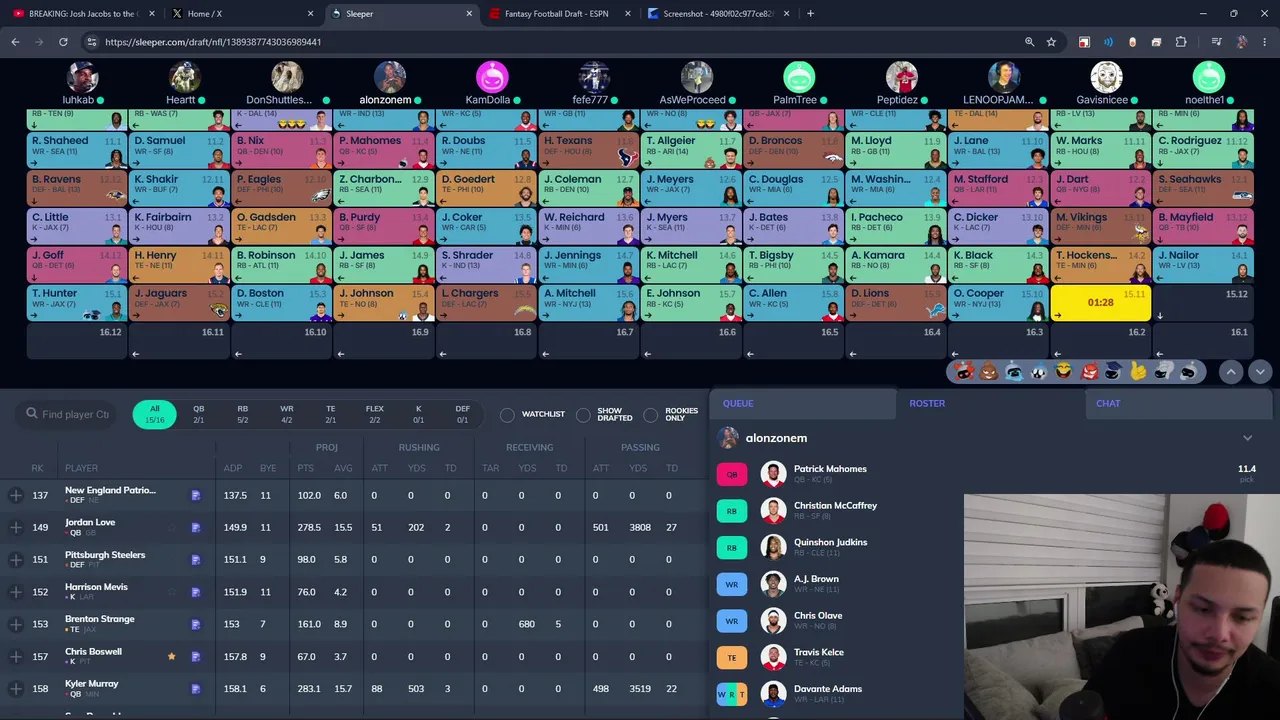
Task: Open the alonzonem manager avatar on the draft board
Action: click(390, 77)
